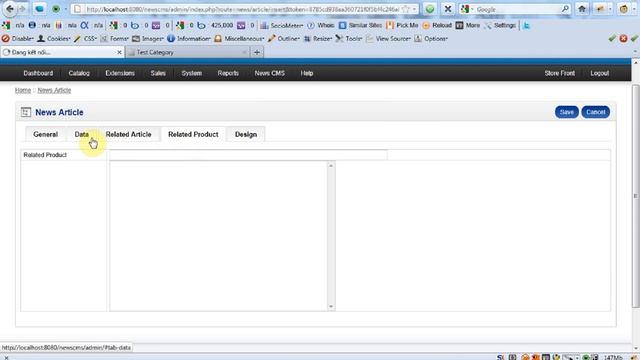Image resolution: width=640 pixels, height=360 pixels.
Task: Open toolbar Settings item
Action: pos(500,25)
